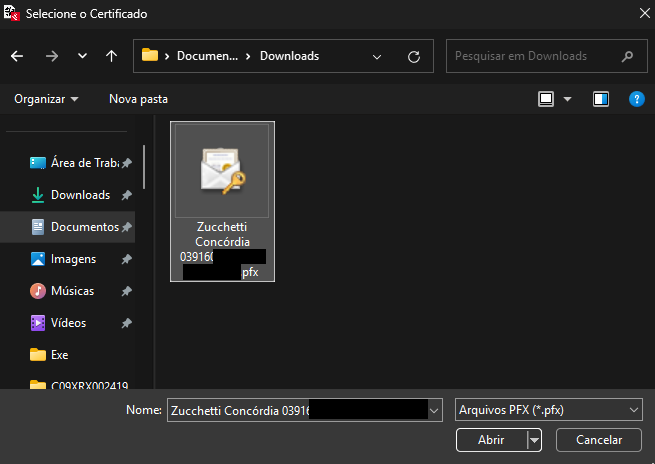Click the search magnifier icon

(627, 56)
